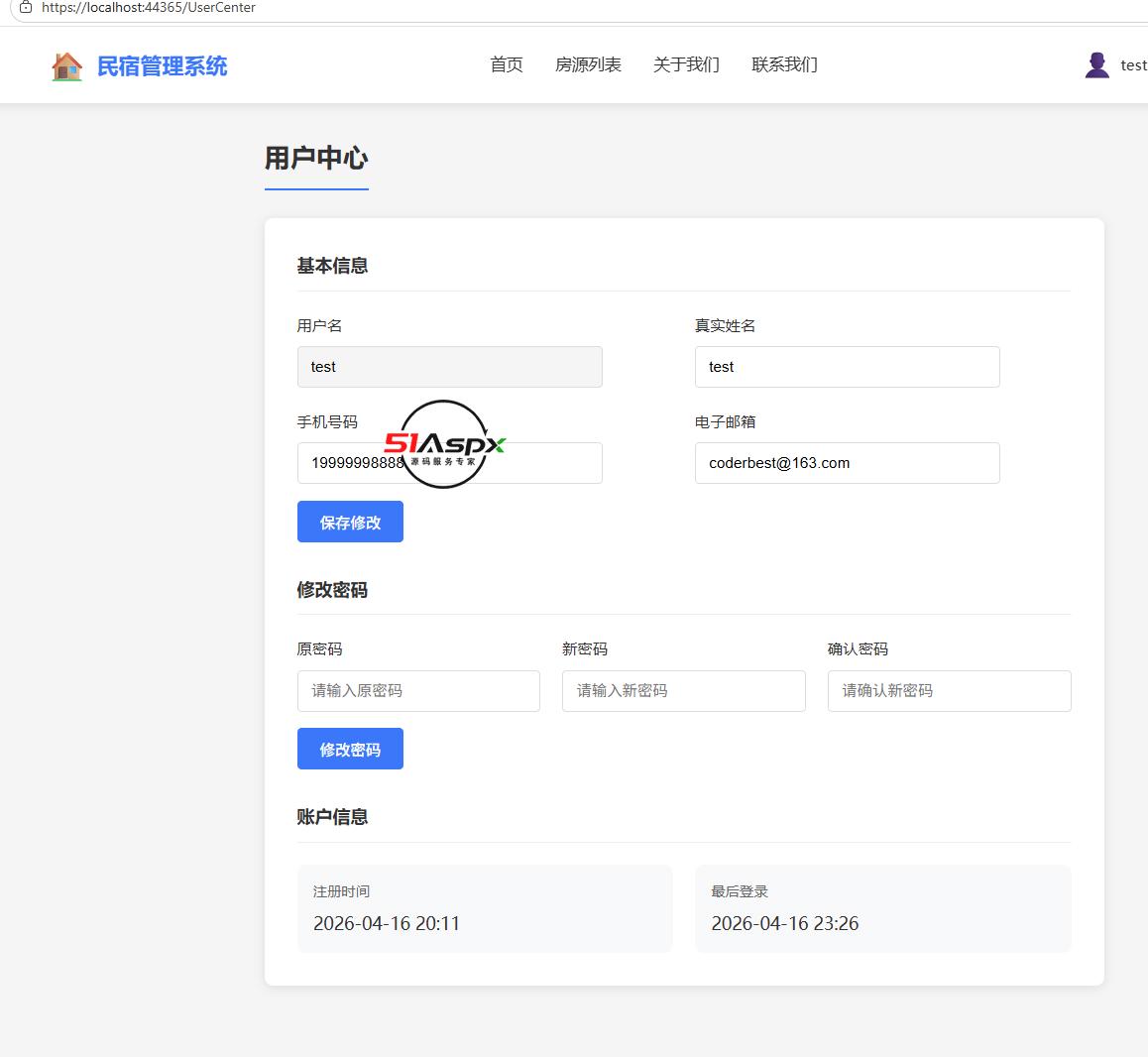Click into the 手机号码 field
The height and width of the screenshot is (1057, 1148).
click(449, 463)
